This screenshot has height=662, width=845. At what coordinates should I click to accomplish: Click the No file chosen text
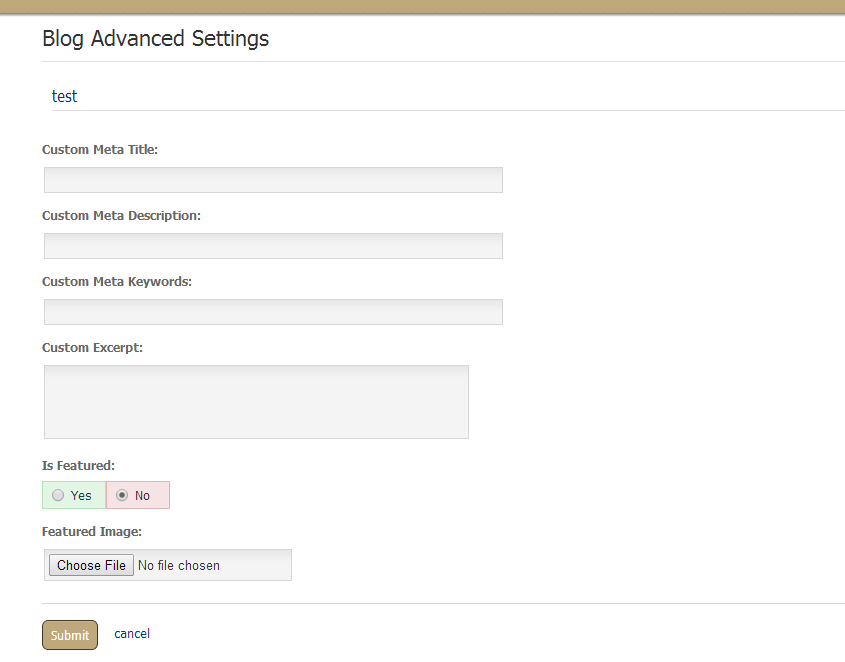[179, 566]
